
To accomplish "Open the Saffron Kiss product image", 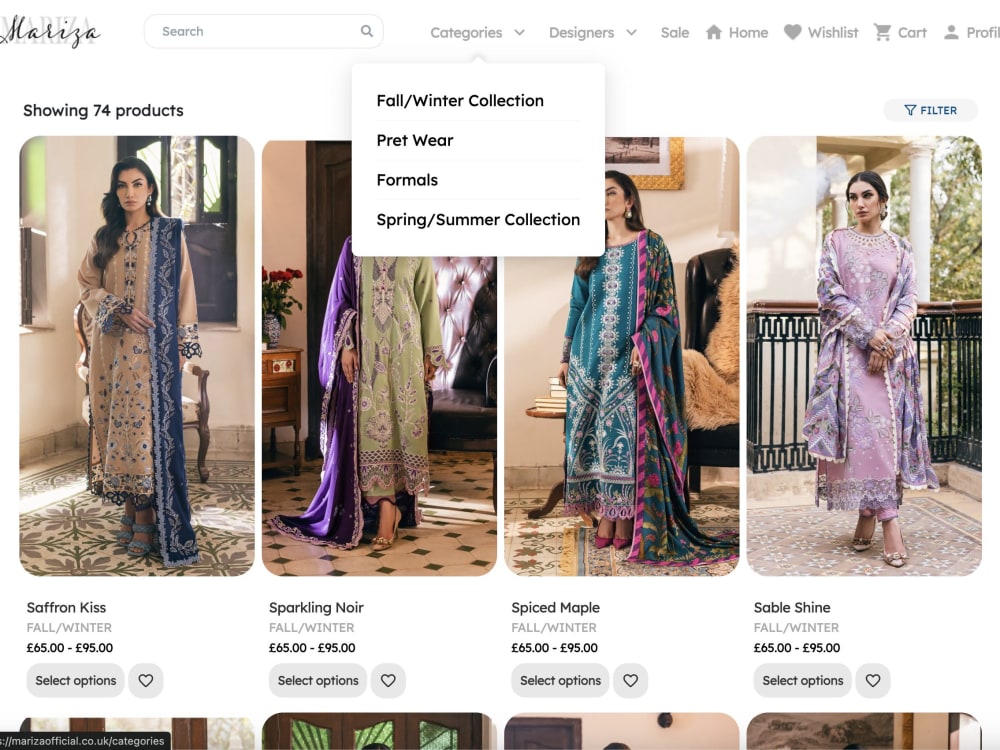I will pos(137,356).
